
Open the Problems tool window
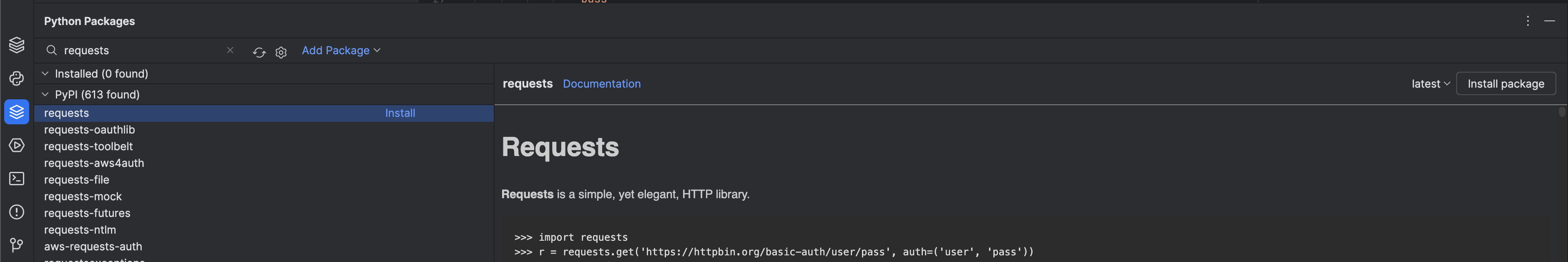[x=16, y=212]
